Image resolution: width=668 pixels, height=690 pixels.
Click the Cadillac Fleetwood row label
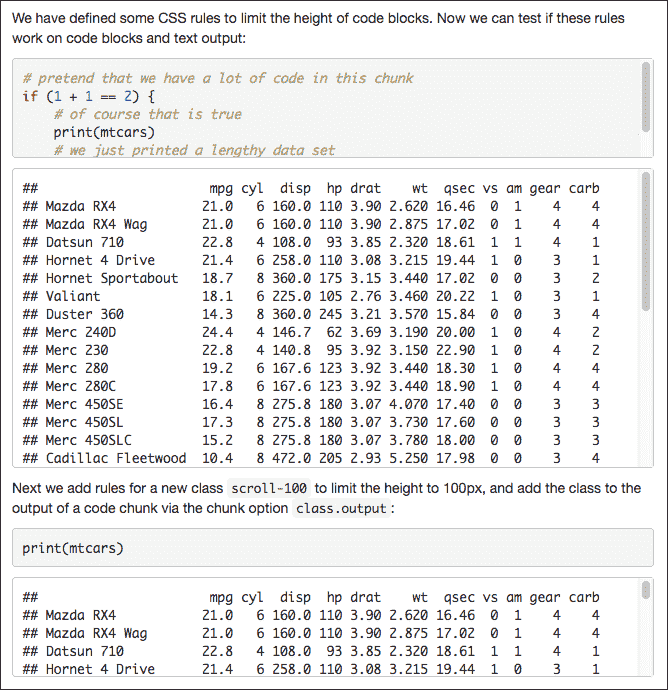click(115, 458)
